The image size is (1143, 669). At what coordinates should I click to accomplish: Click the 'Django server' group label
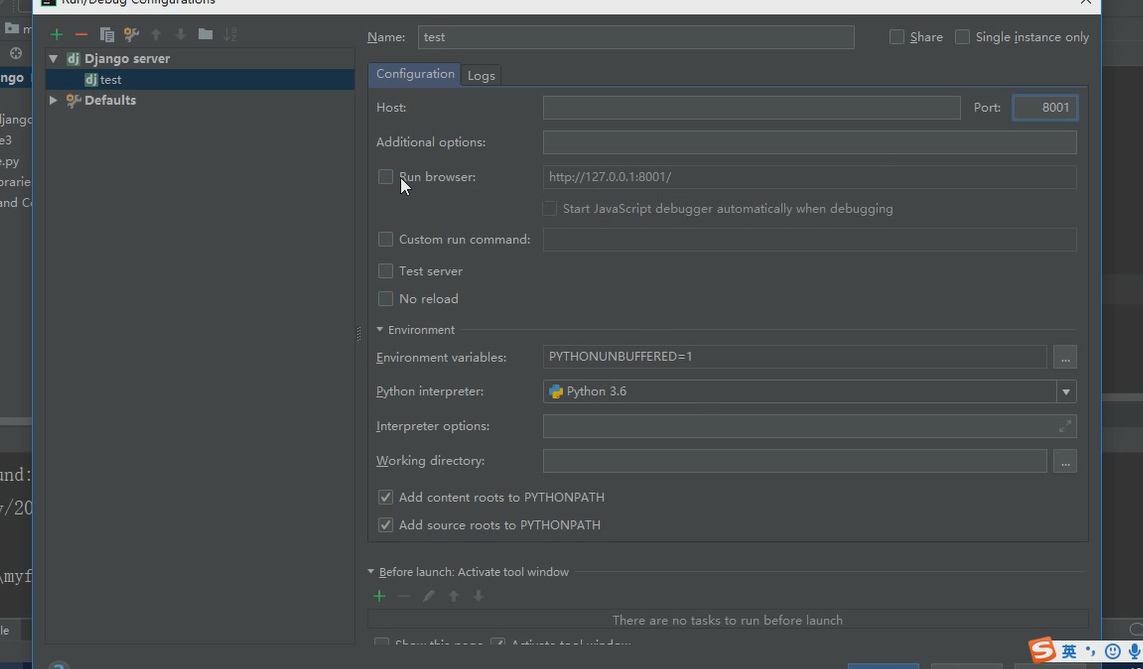coord(127,58)
